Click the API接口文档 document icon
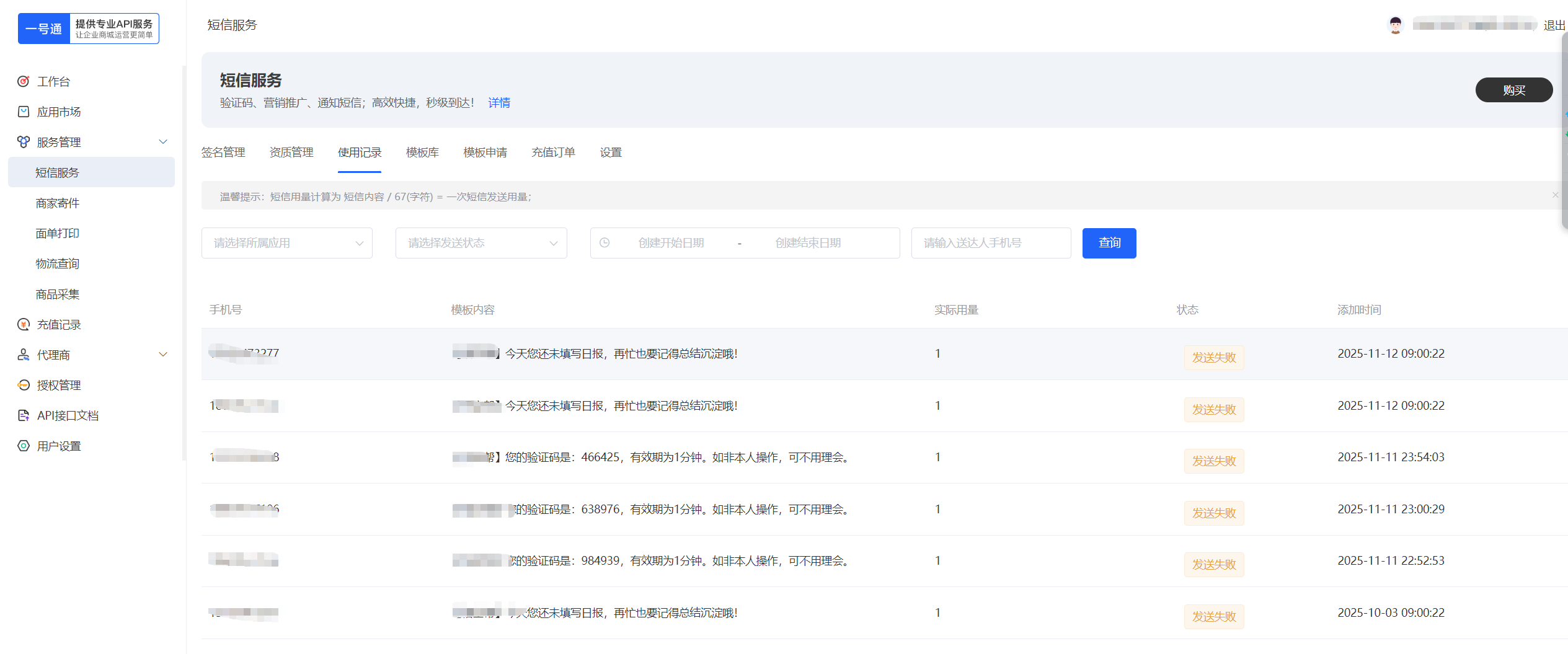1568x654 pixels. coord(24,415)
